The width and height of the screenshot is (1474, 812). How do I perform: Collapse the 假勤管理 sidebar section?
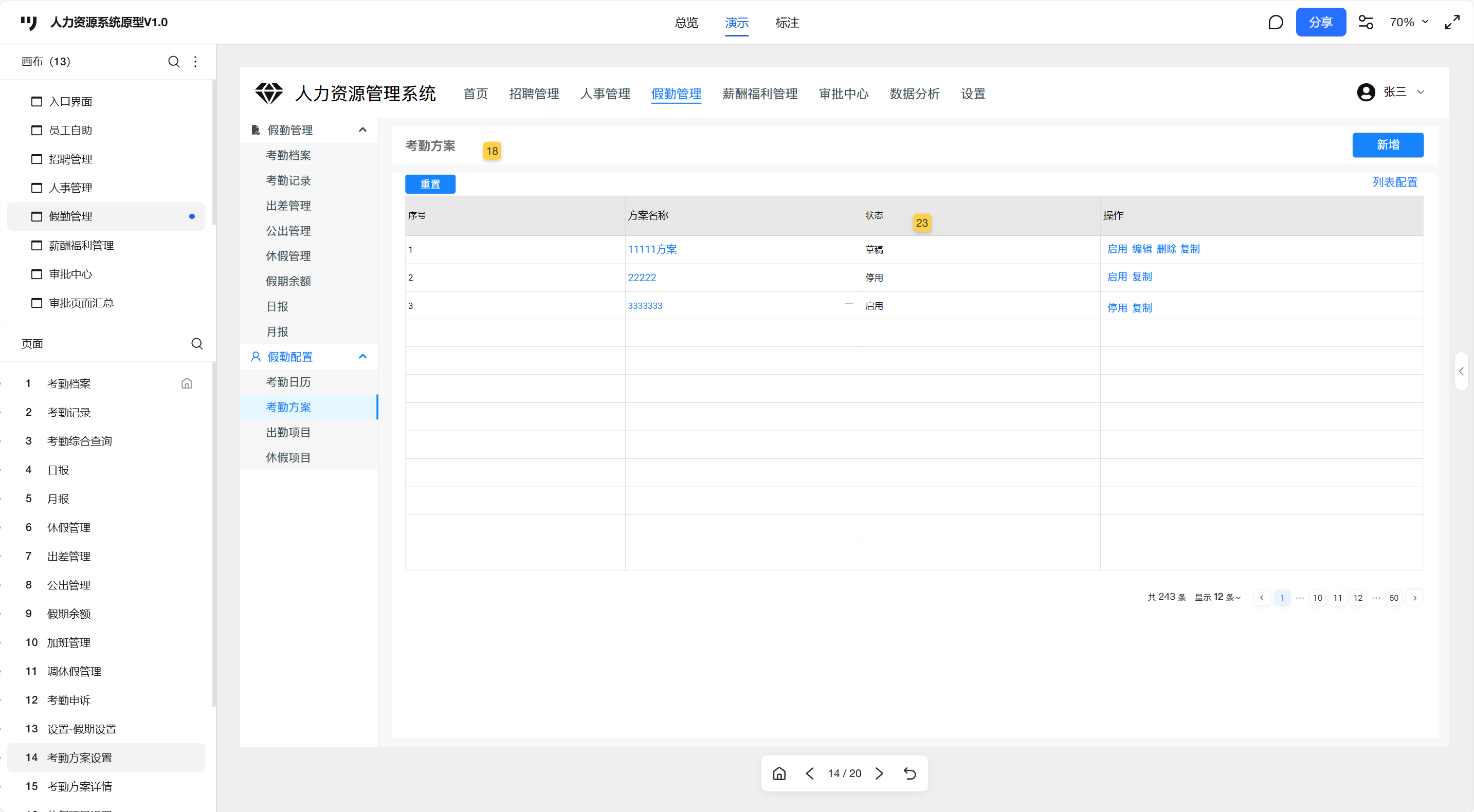pyautogui.click(x=362, y=130)
